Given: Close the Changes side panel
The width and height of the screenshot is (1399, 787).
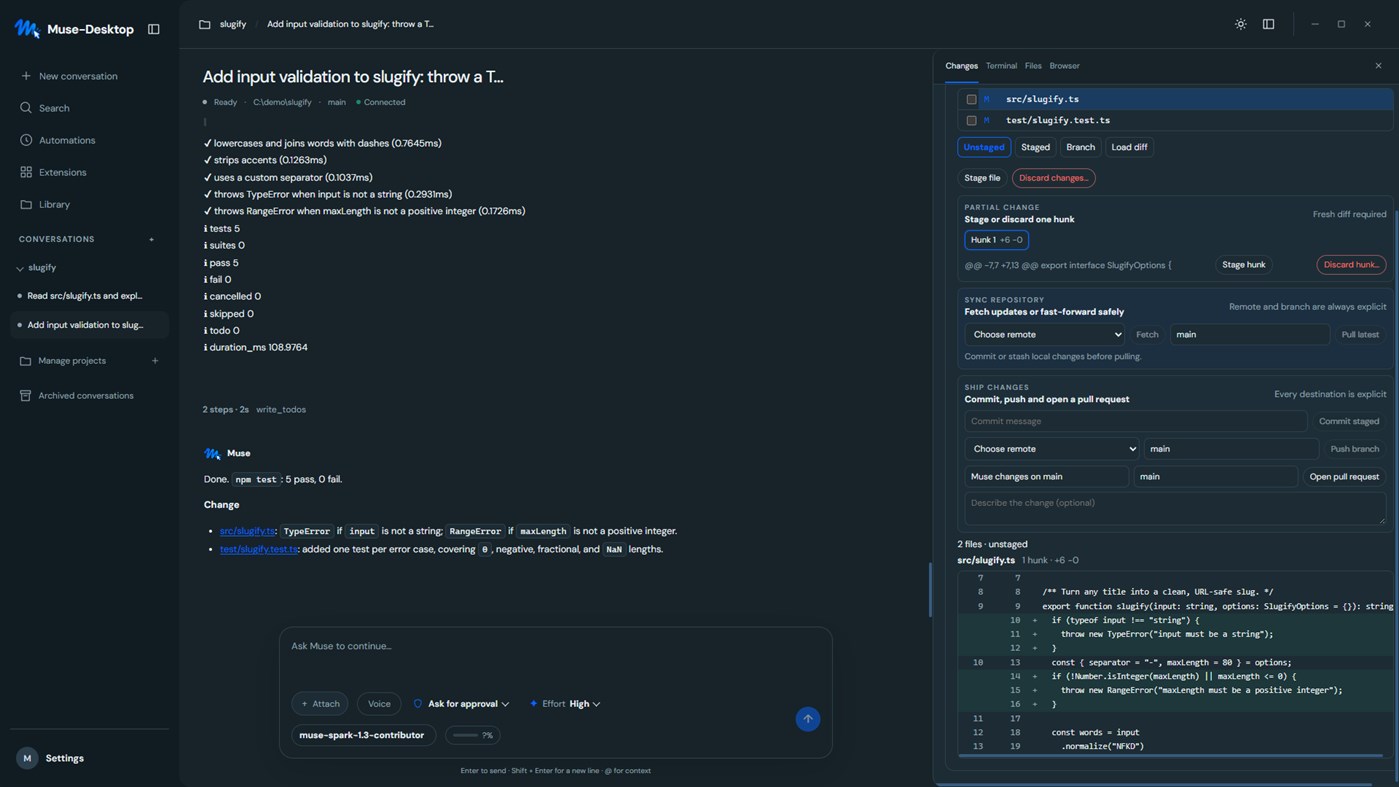Looking at the screenshot, I should click(1378, 66).
